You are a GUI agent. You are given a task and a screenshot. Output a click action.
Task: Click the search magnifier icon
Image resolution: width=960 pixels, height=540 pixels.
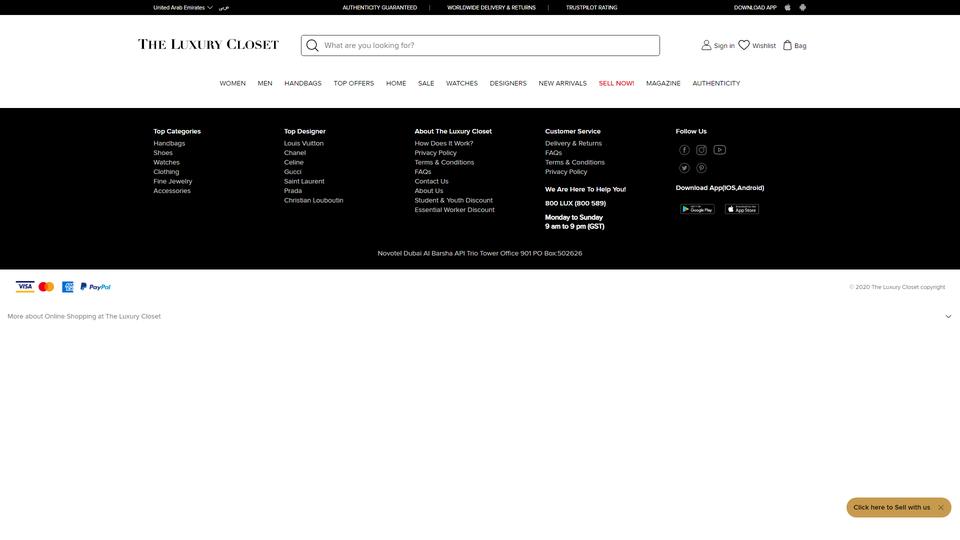point(312,45)
